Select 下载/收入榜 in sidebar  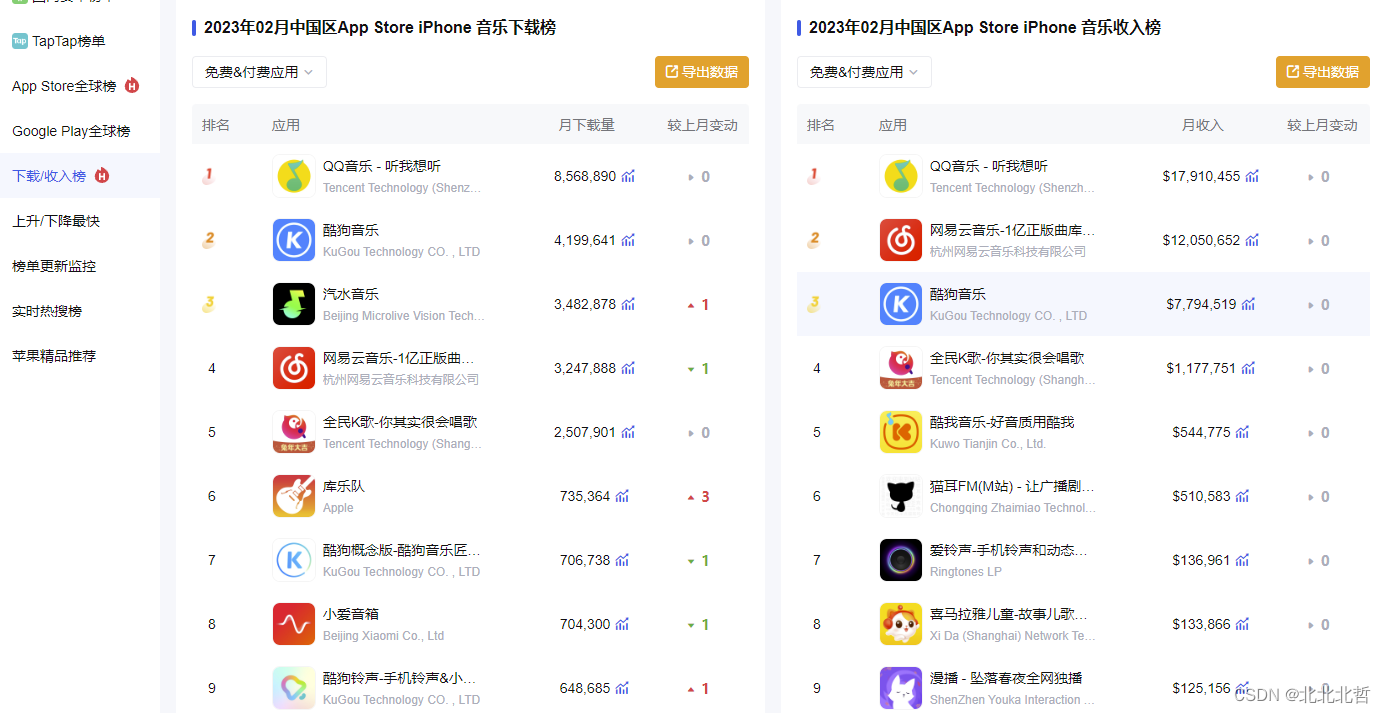(49, 176)
